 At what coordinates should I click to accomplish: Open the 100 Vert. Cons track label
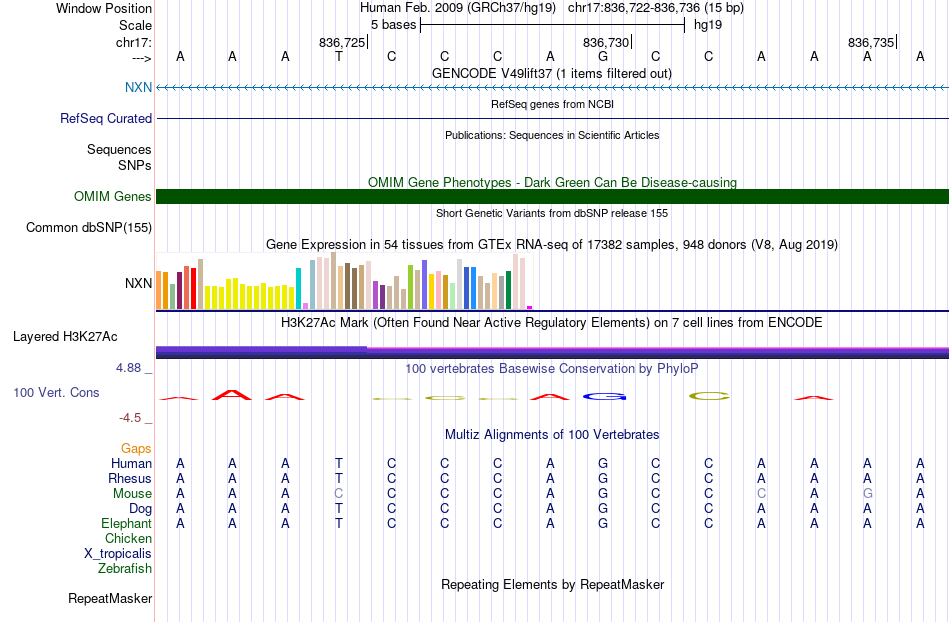click(x=56, y=392)
